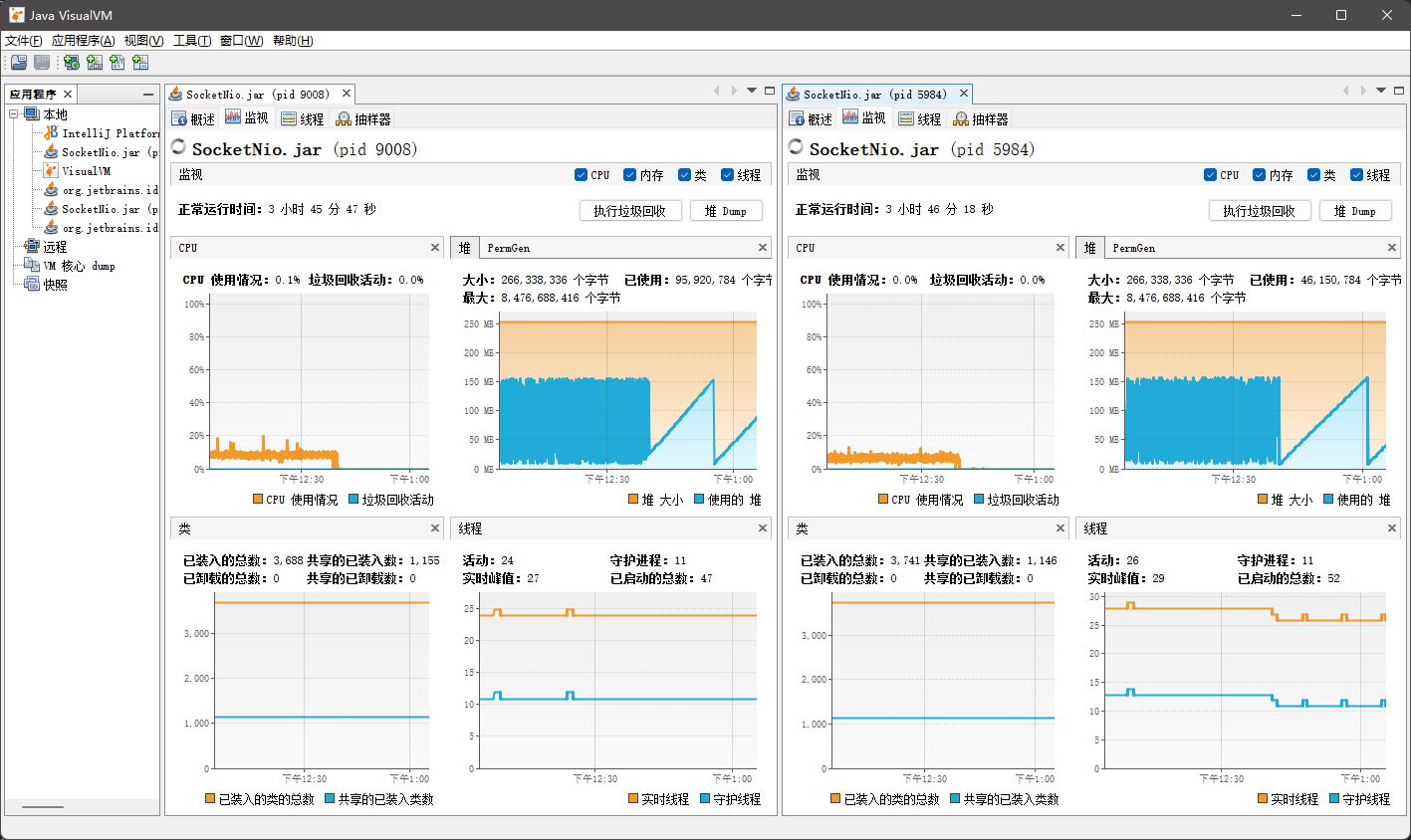Close the 堆 chart panel in pid 5984

pos(1392,247)
